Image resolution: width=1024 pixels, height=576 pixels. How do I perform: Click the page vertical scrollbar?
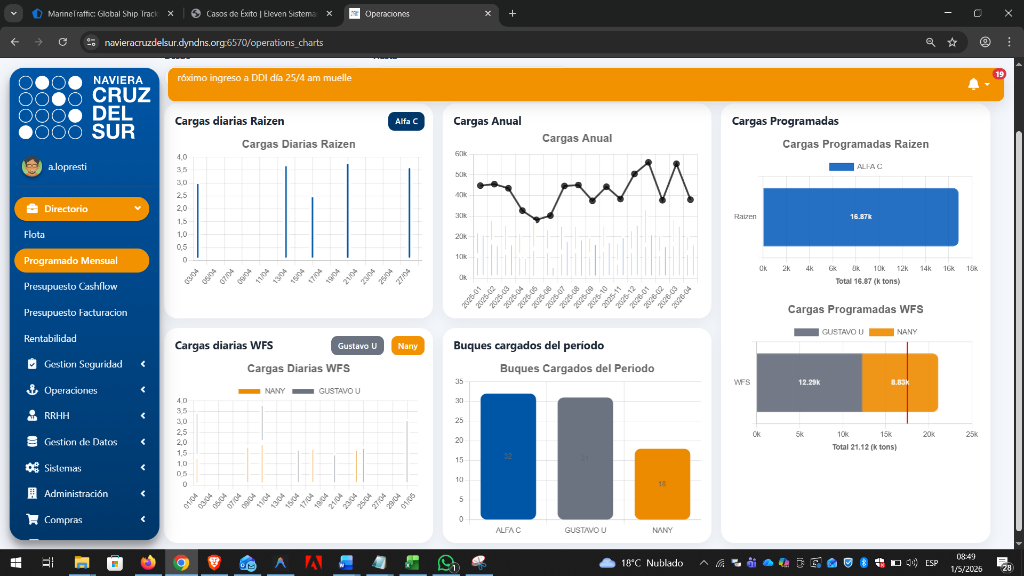point(1019,330)
